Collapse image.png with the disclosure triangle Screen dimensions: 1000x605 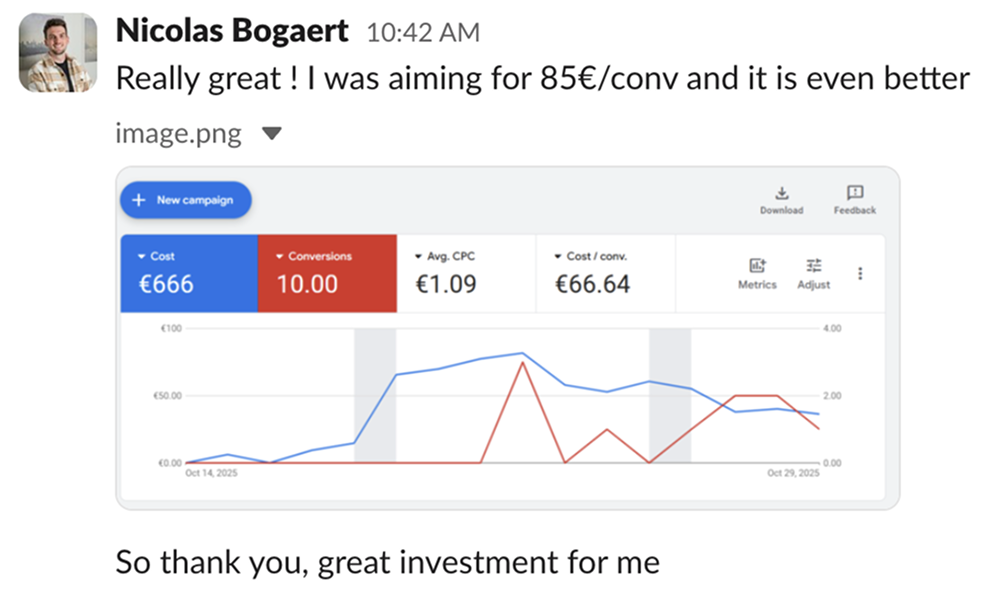tap(271, 134)
